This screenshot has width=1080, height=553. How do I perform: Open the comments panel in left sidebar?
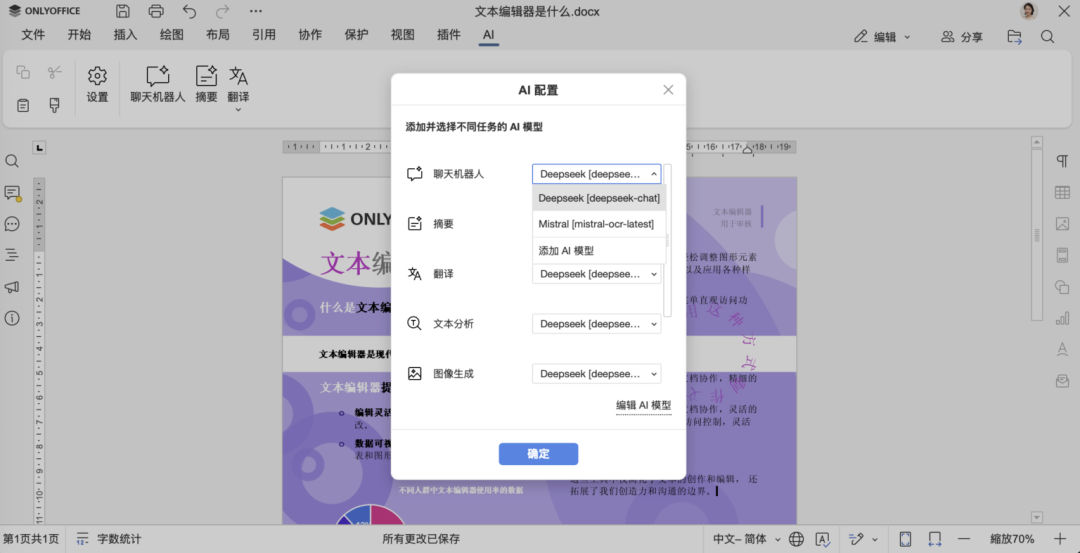click(12, 193)
